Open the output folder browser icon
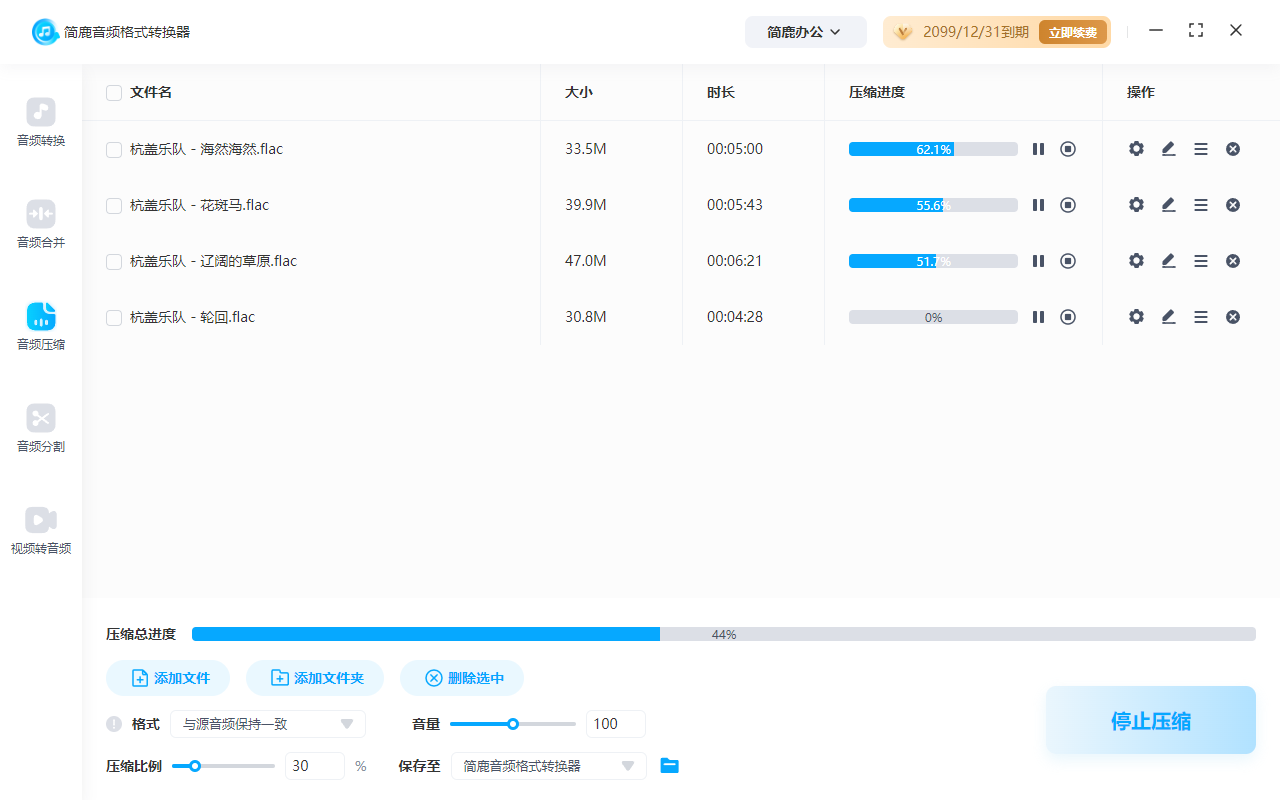Screen dimensions: 1280x800 coord(670,765)
